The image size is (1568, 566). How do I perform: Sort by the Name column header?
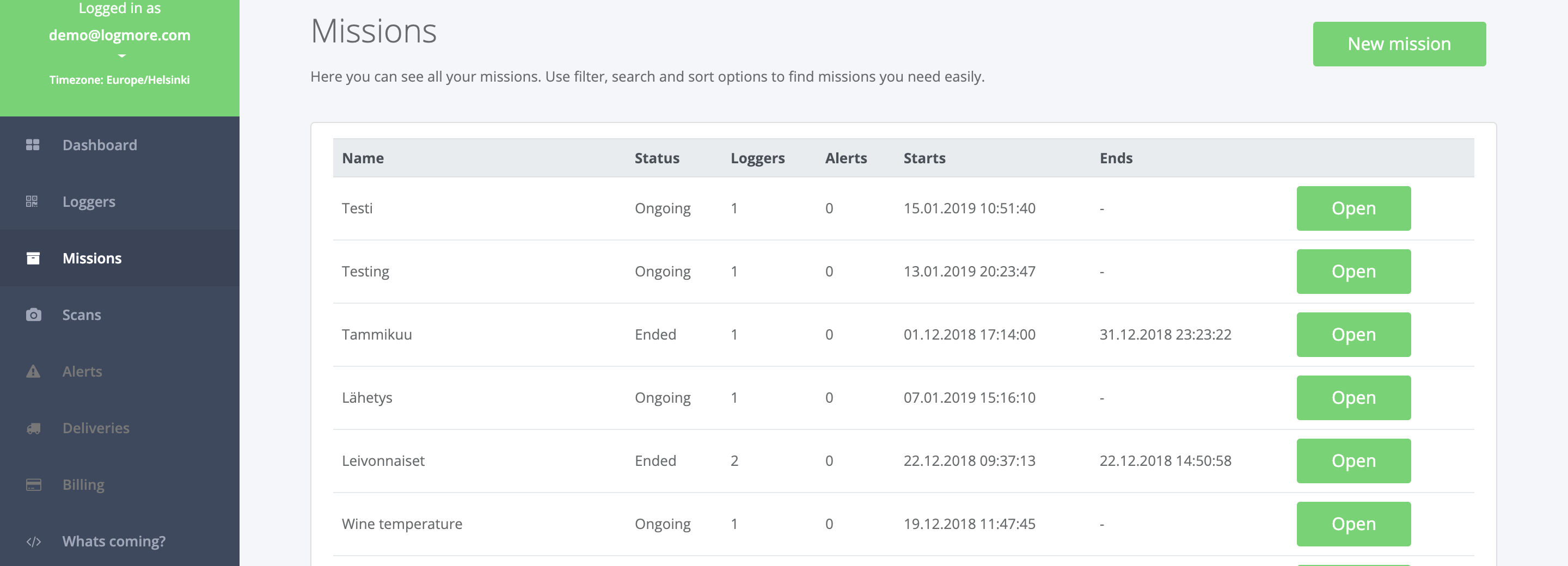363,158
